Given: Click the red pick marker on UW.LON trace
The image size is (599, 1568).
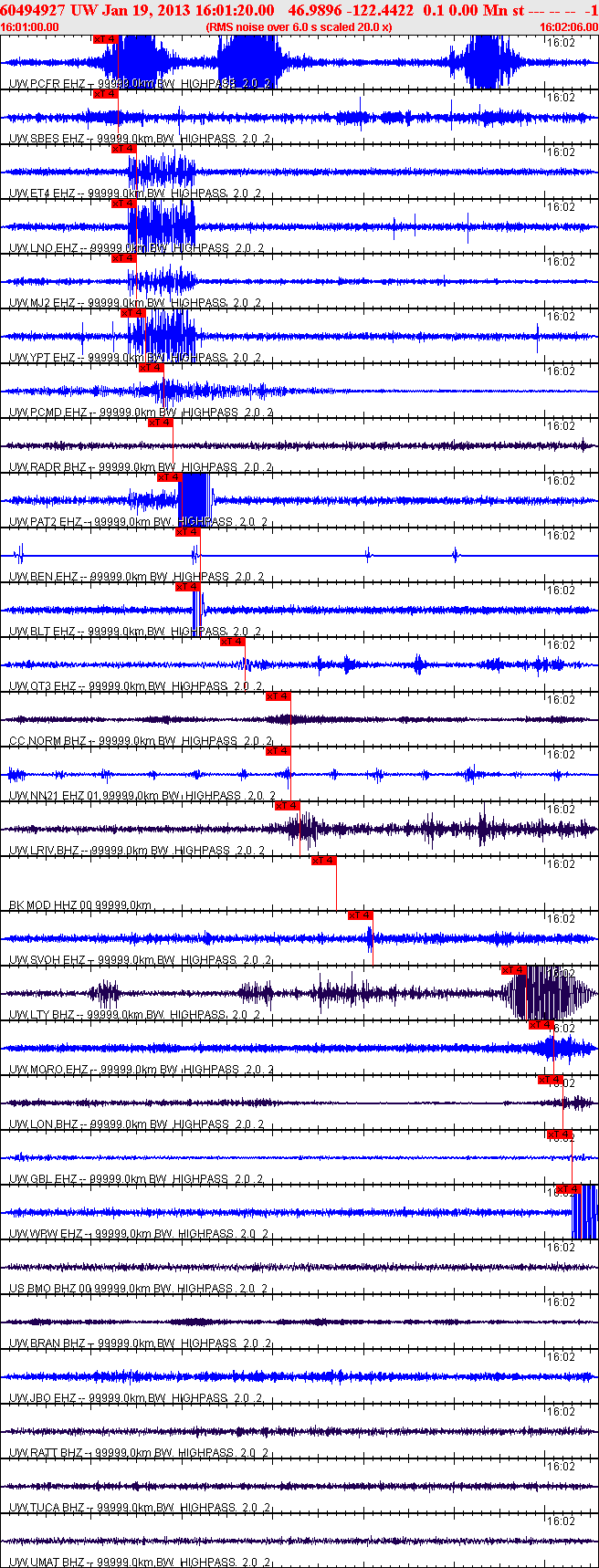Looking at the screenshot, I should 551,1080.
